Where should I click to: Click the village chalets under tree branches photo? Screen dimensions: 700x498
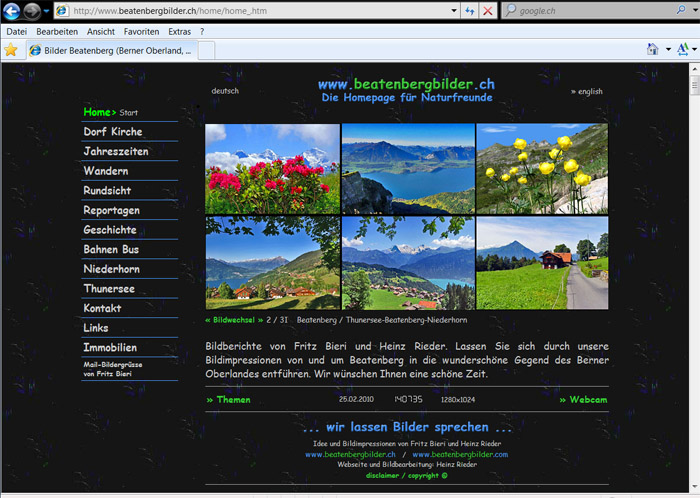(272, 263)
